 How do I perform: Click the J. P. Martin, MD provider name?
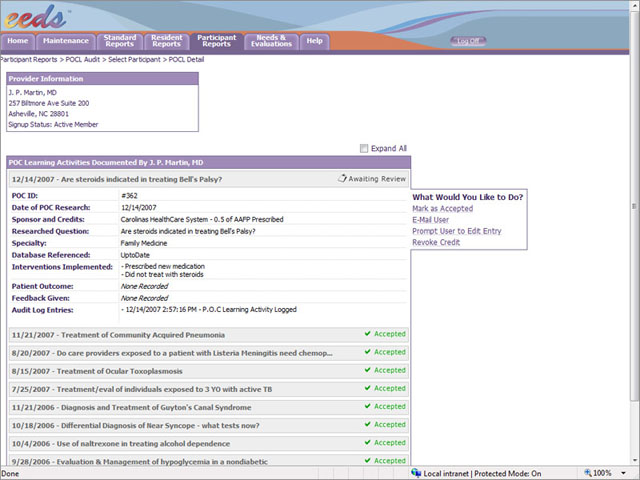tap(33, 93)
